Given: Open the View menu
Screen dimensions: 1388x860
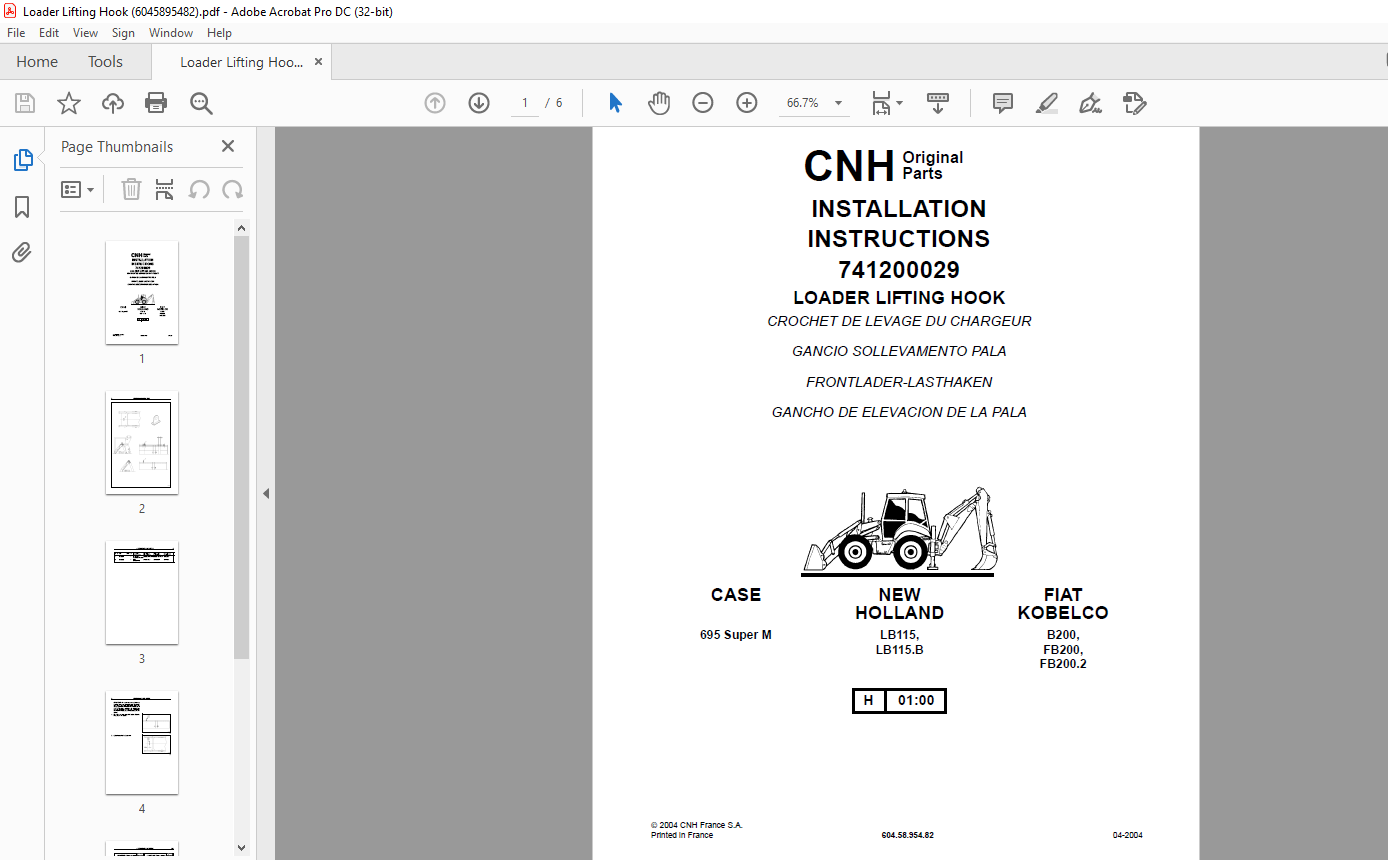Looking at the screenshot, I should click(x=85, y=33).
